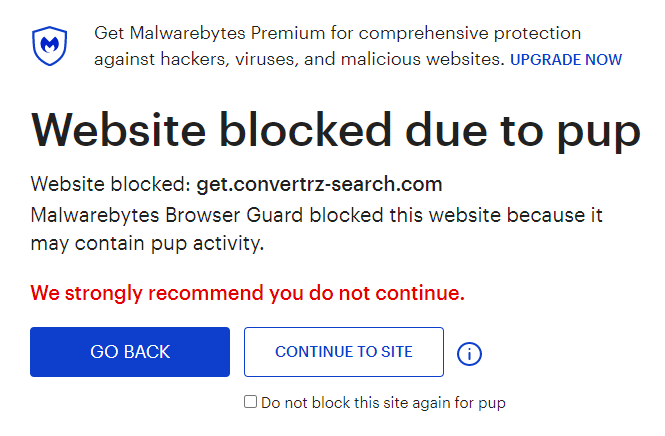This screenshot has height=436, width=665.
Task: Click the CONTINUE TO SITE button
Action: coord(344,352)
